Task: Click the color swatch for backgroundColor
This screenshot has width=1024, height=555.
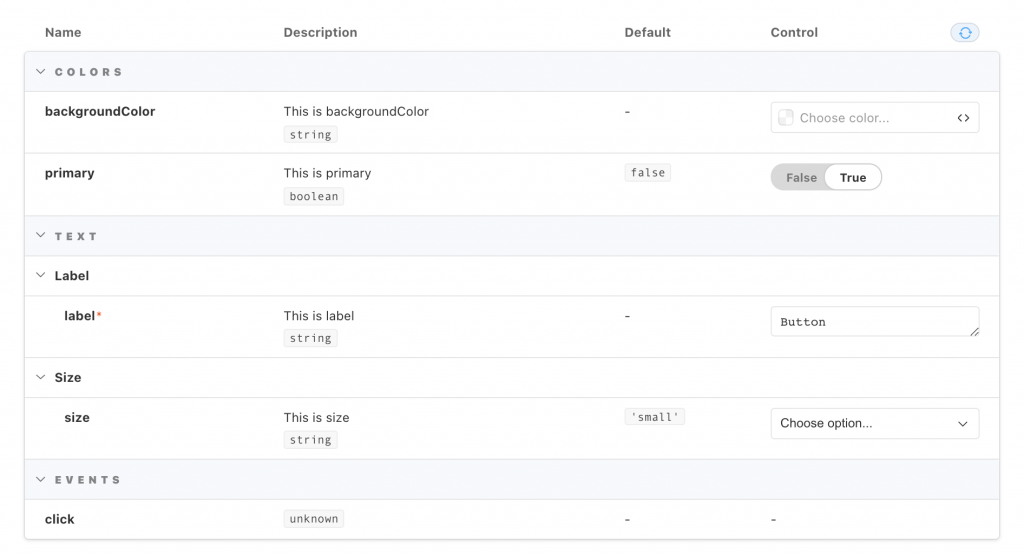Action: coord(786,118)
